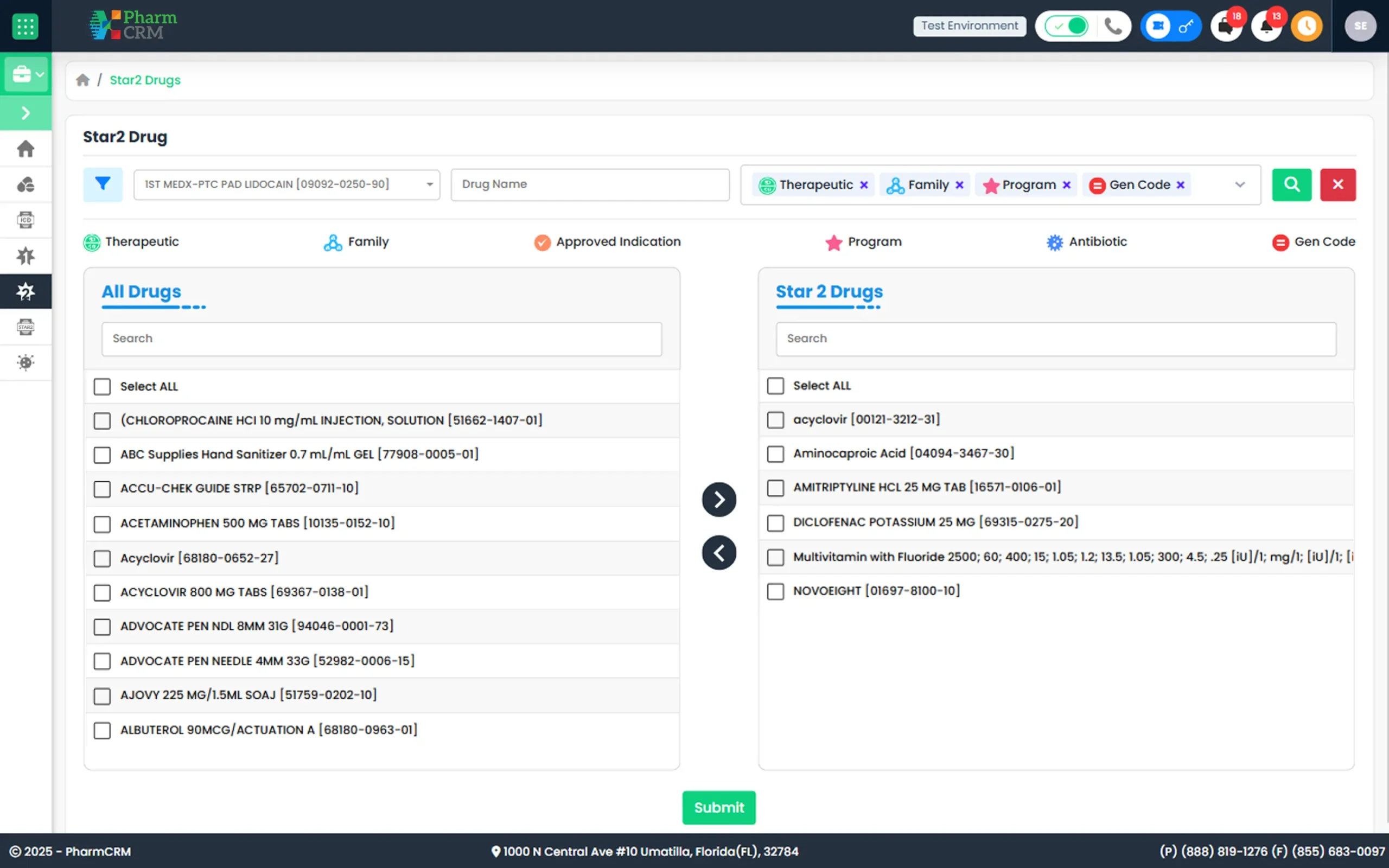Click the Drug Name input field
The height and width of the screenshot is (868, 1389).
pos(590,184)
